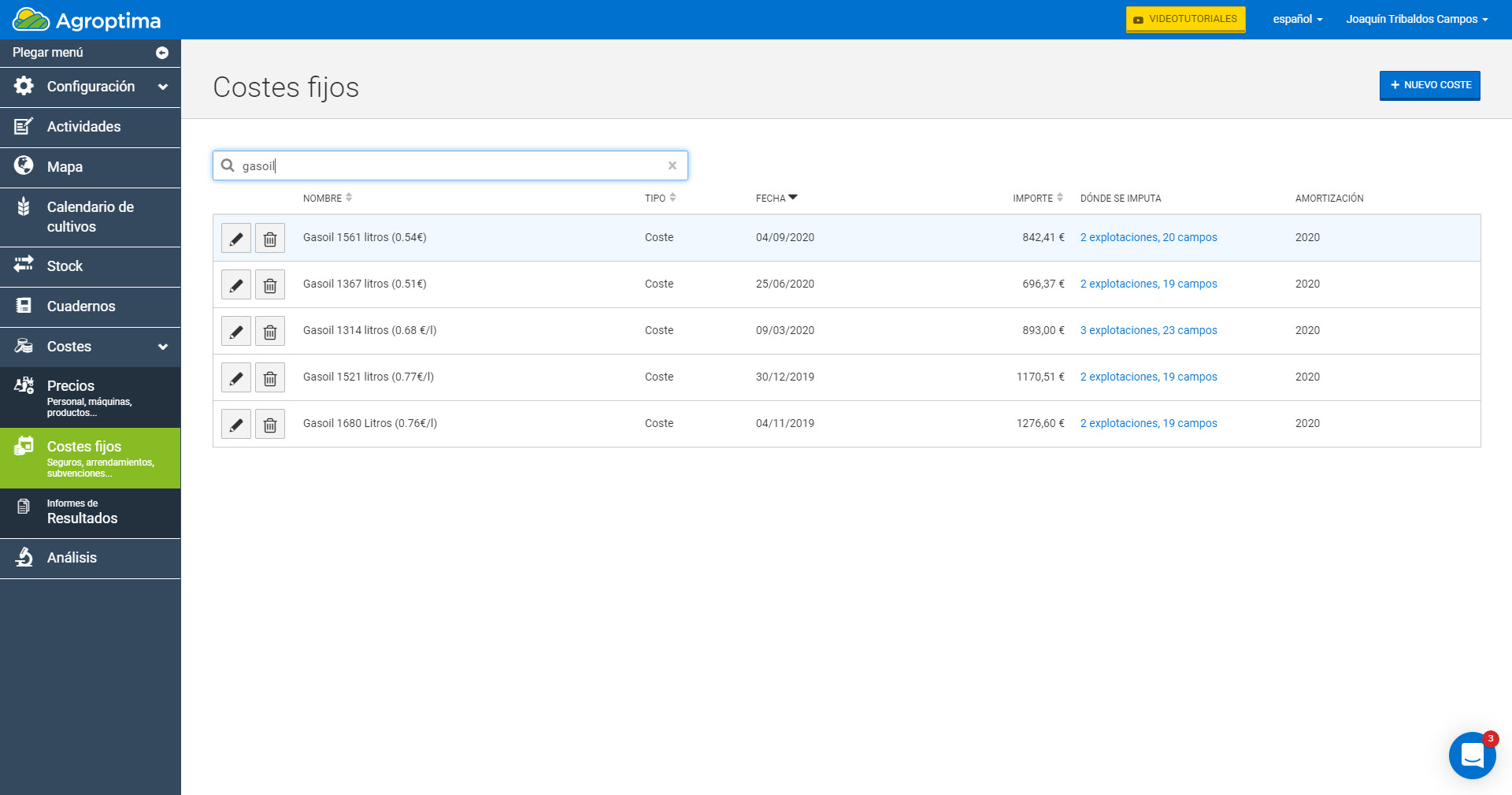
Task: Open the chat support bubble
Action: pos(1471,755)
